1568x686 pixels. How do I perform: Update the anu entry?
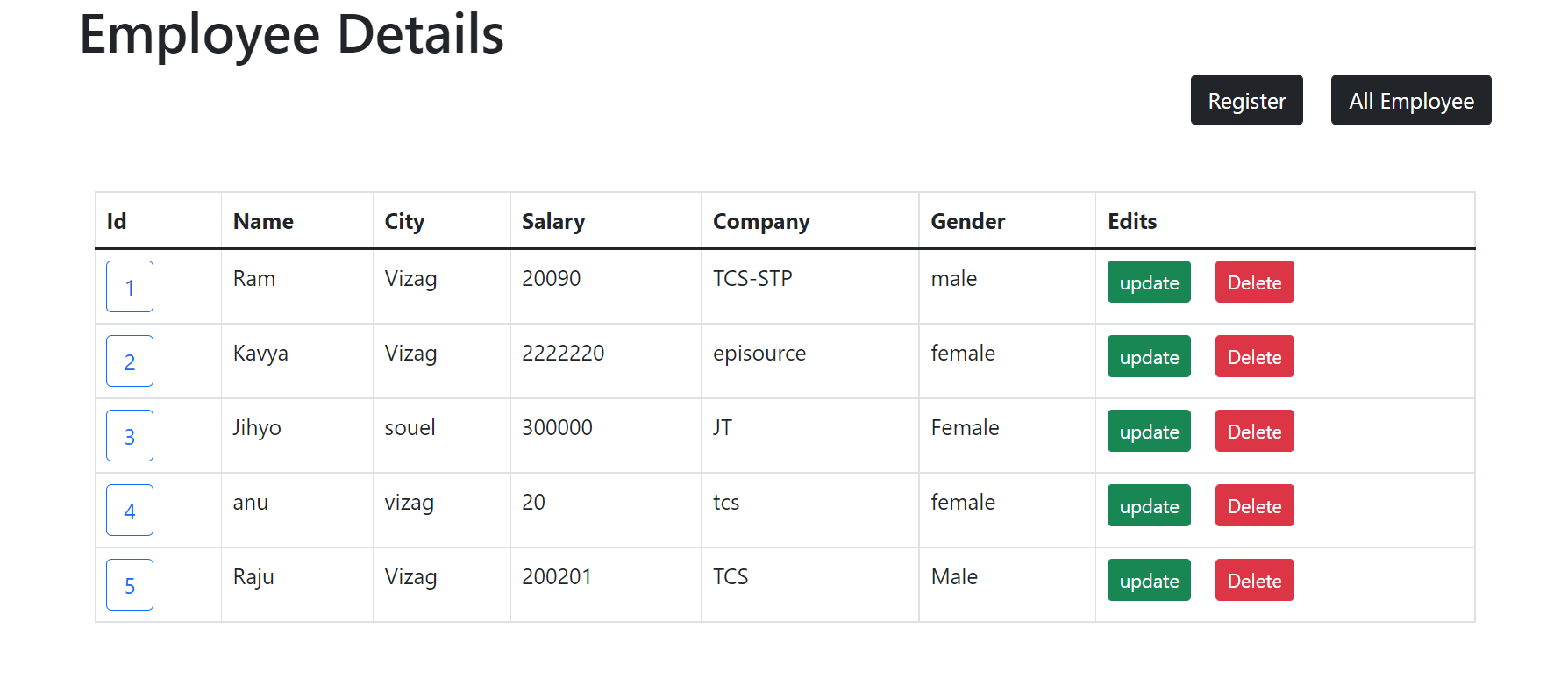point(1149,505)
